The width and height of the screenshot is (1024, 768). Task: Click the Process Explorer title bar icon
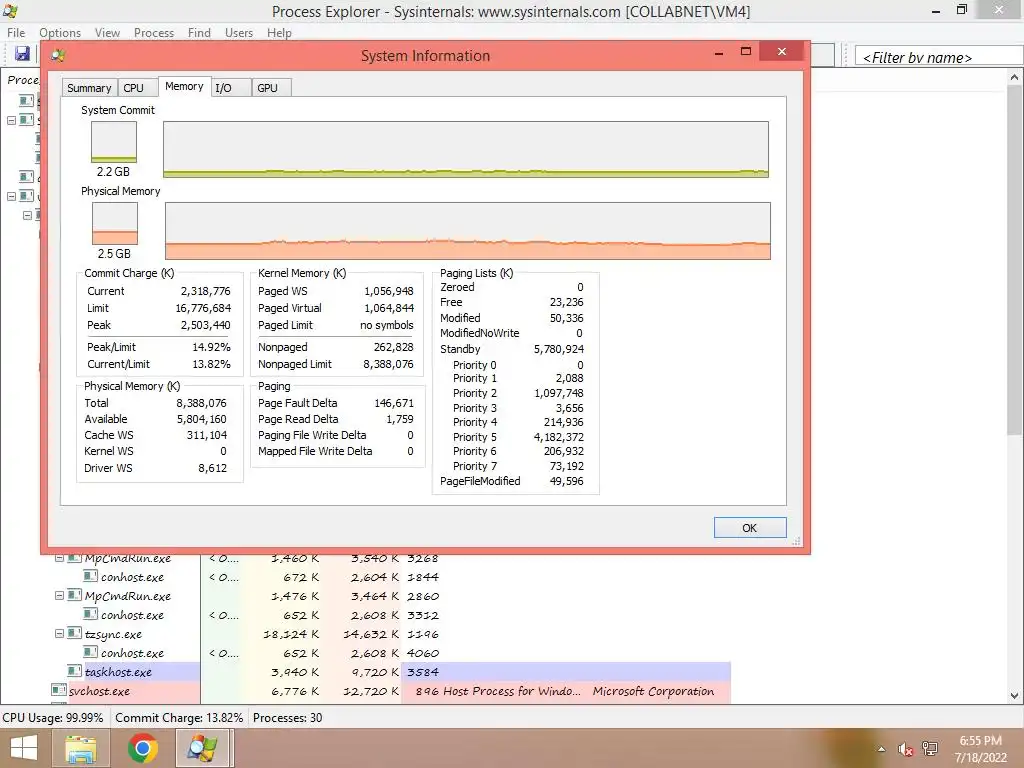coord(10,10)
